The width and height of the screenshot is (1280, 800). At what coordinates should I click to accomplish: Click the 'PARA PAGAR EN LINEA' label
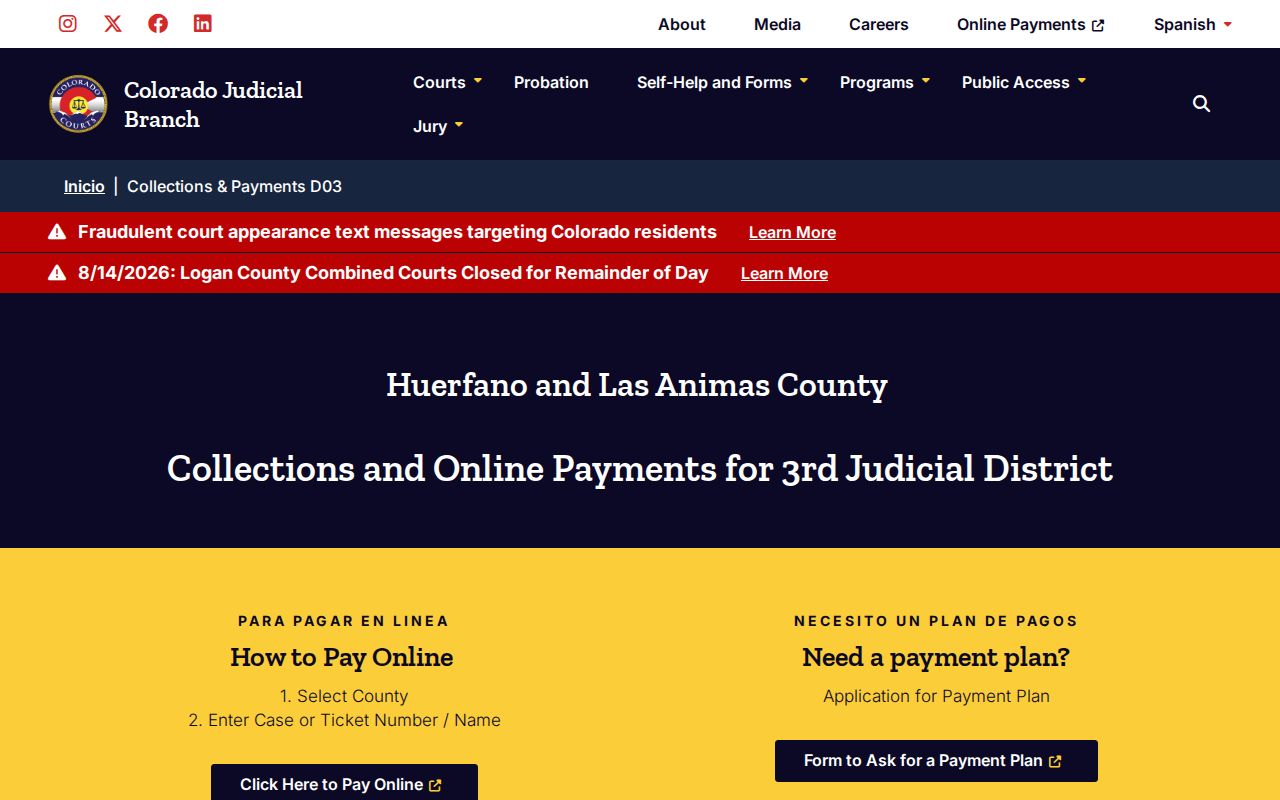(344, 621)
